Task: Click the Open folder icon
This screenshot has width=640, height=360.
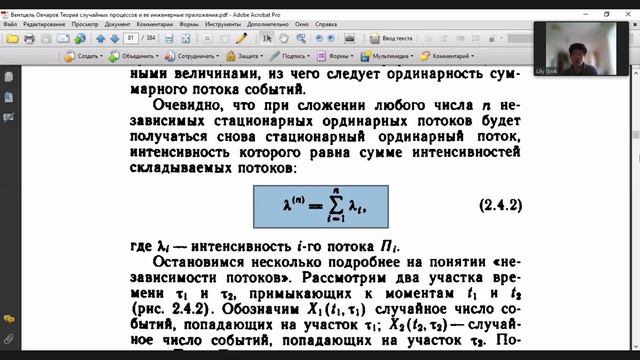Action: (12, 39)
